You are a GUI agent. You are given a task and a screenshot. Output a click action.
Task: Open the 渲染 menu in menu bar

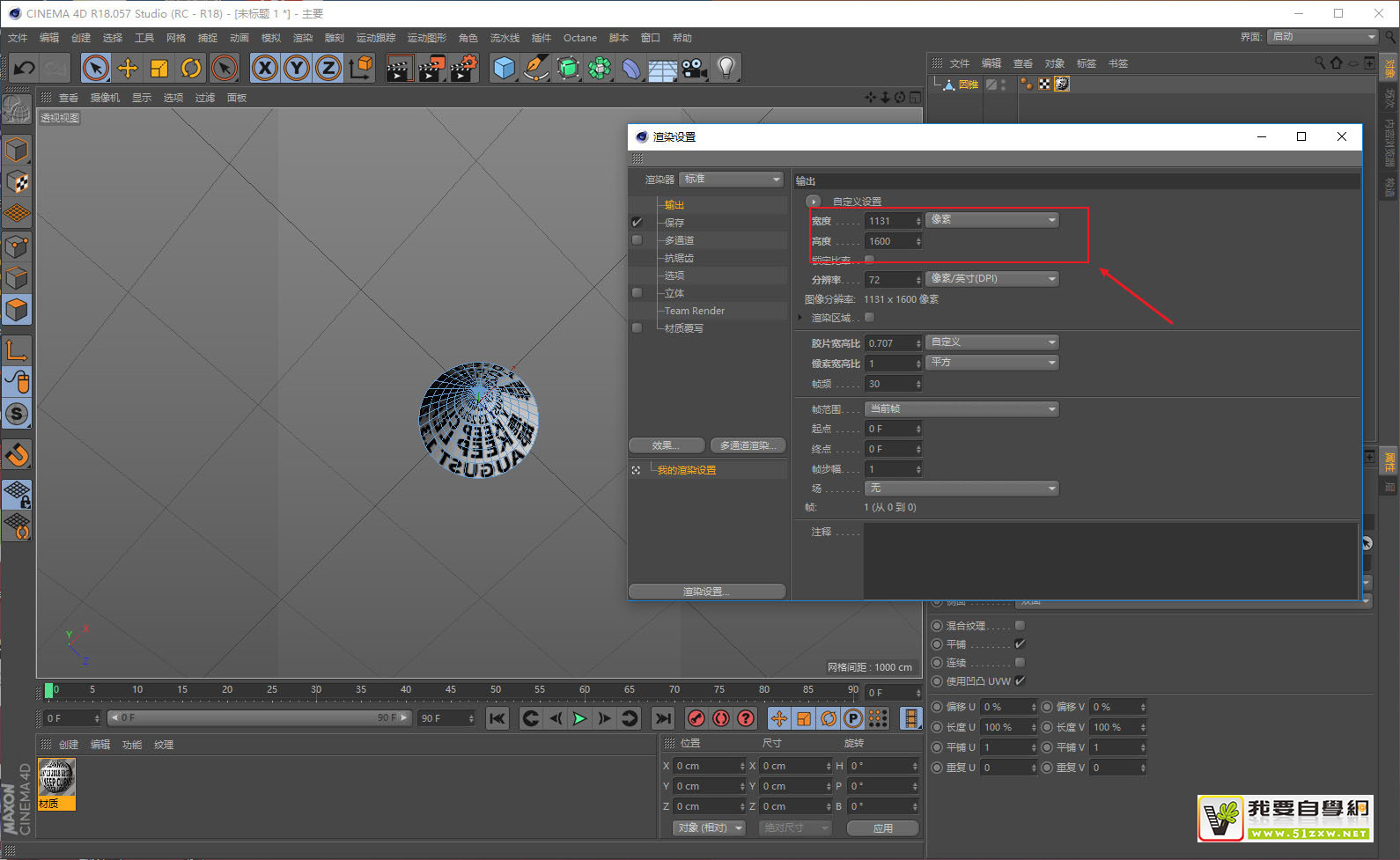click(x=303, y=38)
